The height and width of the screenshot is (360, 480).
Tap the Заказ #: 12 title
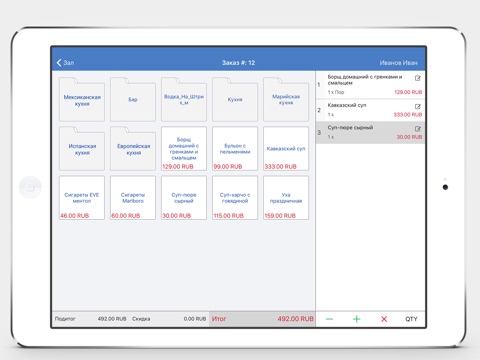238,63
